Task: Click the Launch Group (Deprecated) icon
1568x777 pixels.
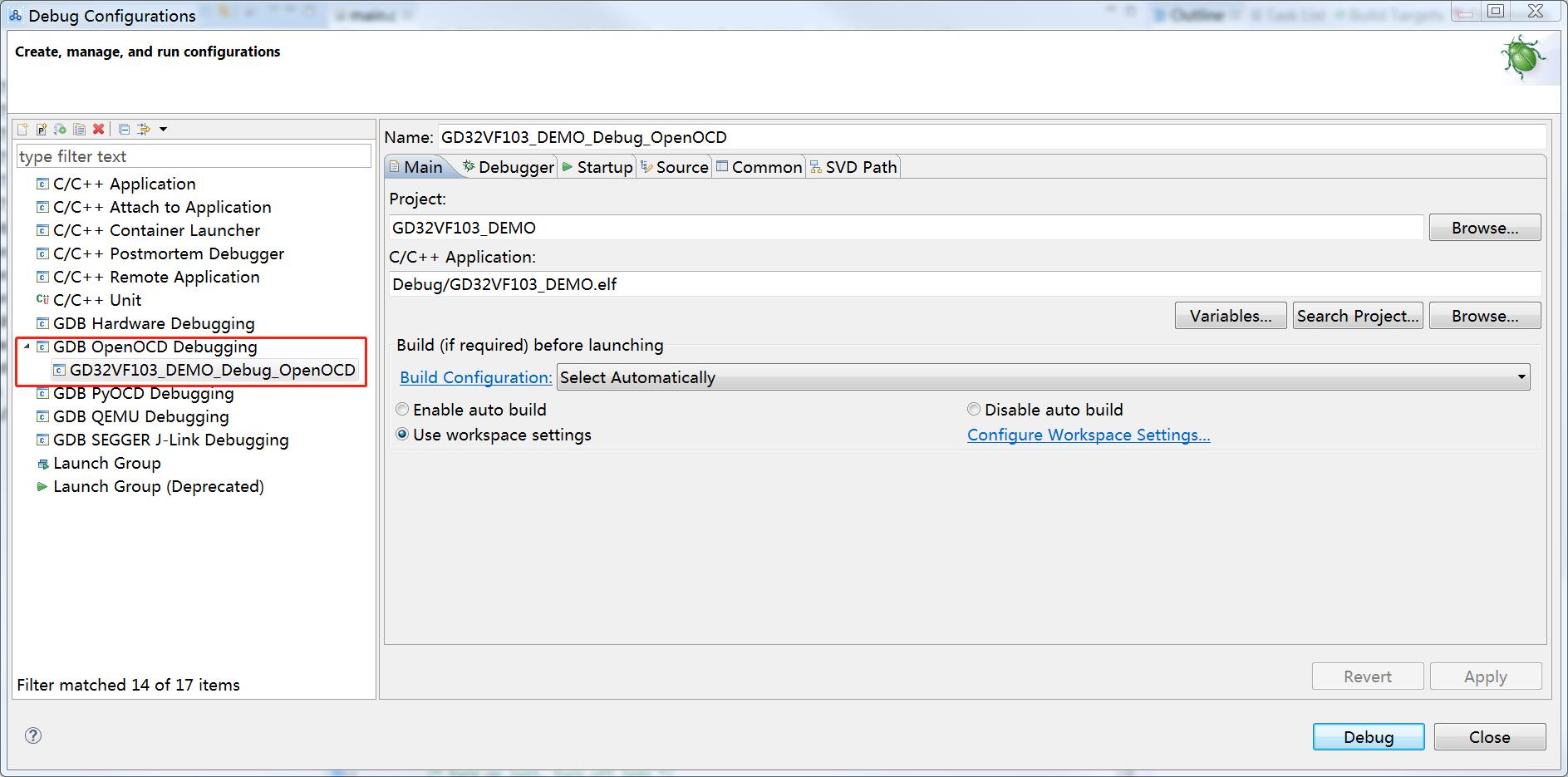Action: click(42, 486)
